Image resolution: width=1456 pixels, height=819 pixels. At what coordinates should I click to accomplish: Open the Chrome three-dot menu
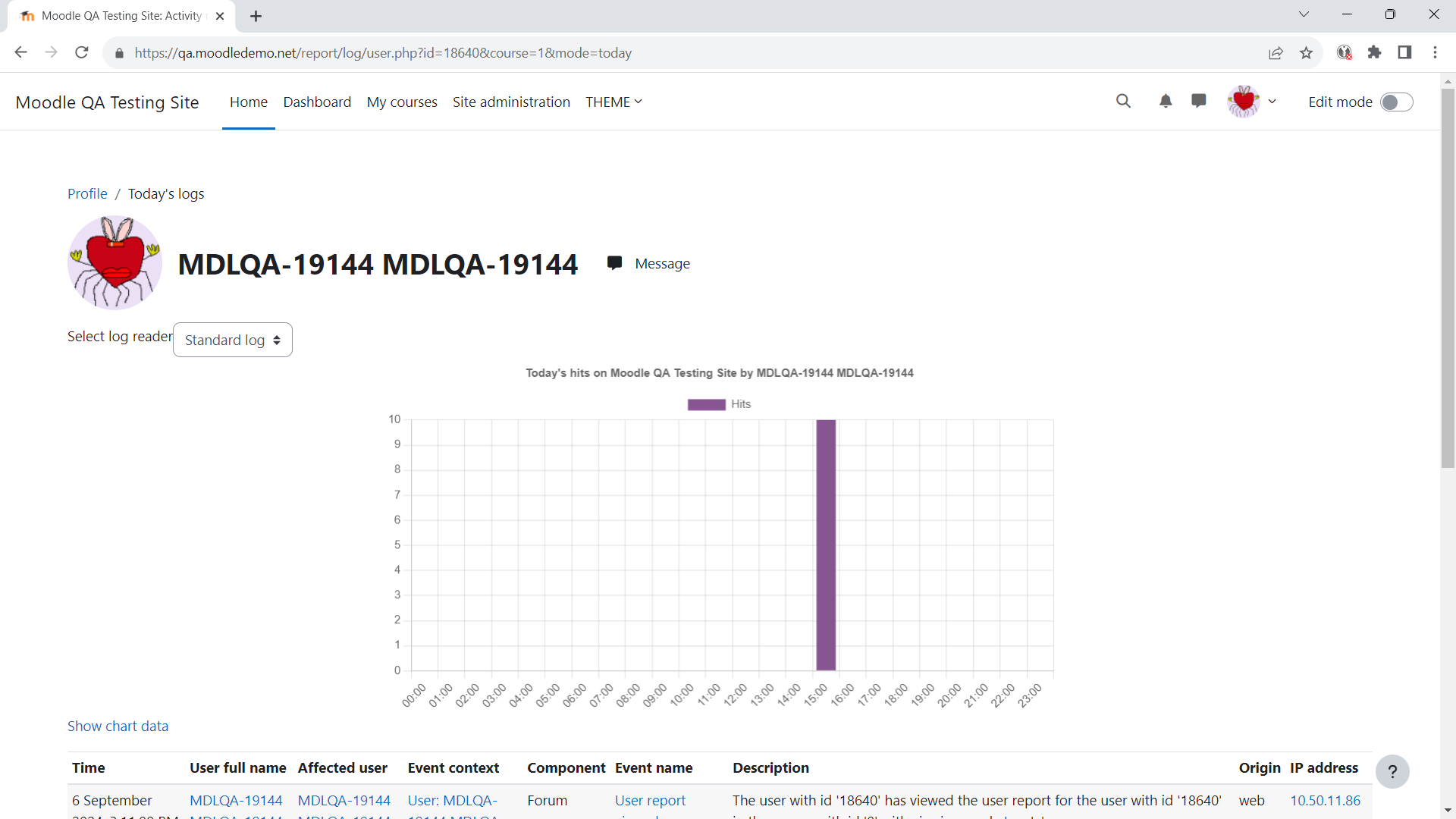pyautogui.click(x=1435, y=52)
